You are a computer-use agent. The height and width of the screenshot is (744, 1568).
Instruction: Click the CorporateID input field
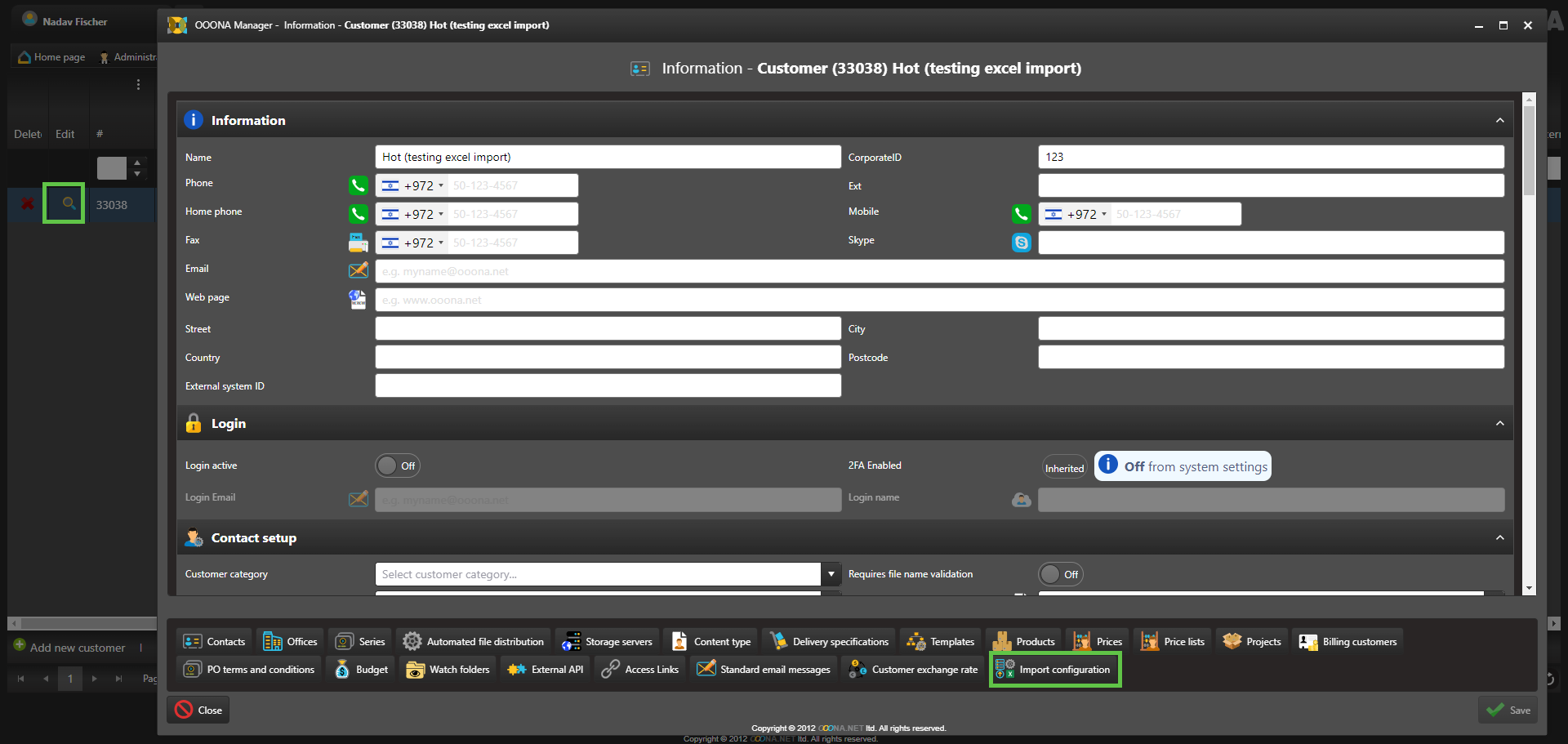click(1270, 157)
